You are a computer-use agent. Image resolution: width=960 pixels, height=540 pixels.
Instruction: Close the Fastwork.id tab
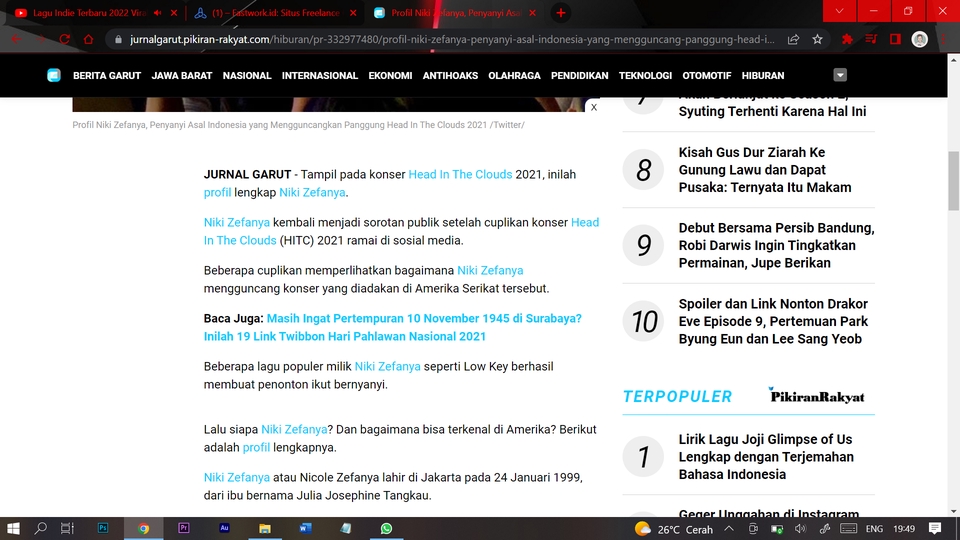353,13
